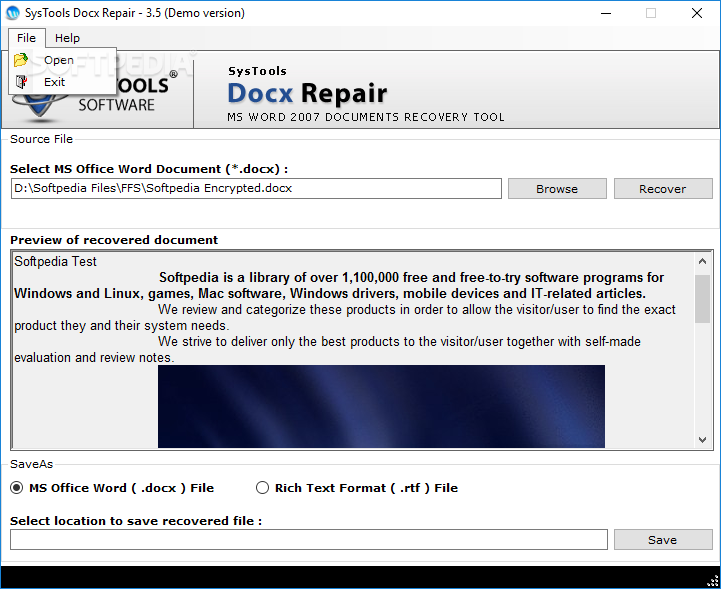The width and height of the screenshot is (721, 589).
Task: Click the 'Select location to save recovered file' label
Action: (x=136, y=521)
